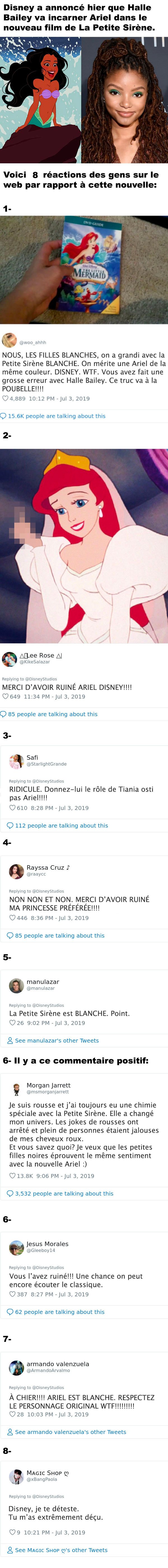168x1568 pixels.
Task: Click the heart icon on Safi's tweet
Action: [x=12, y=808]
